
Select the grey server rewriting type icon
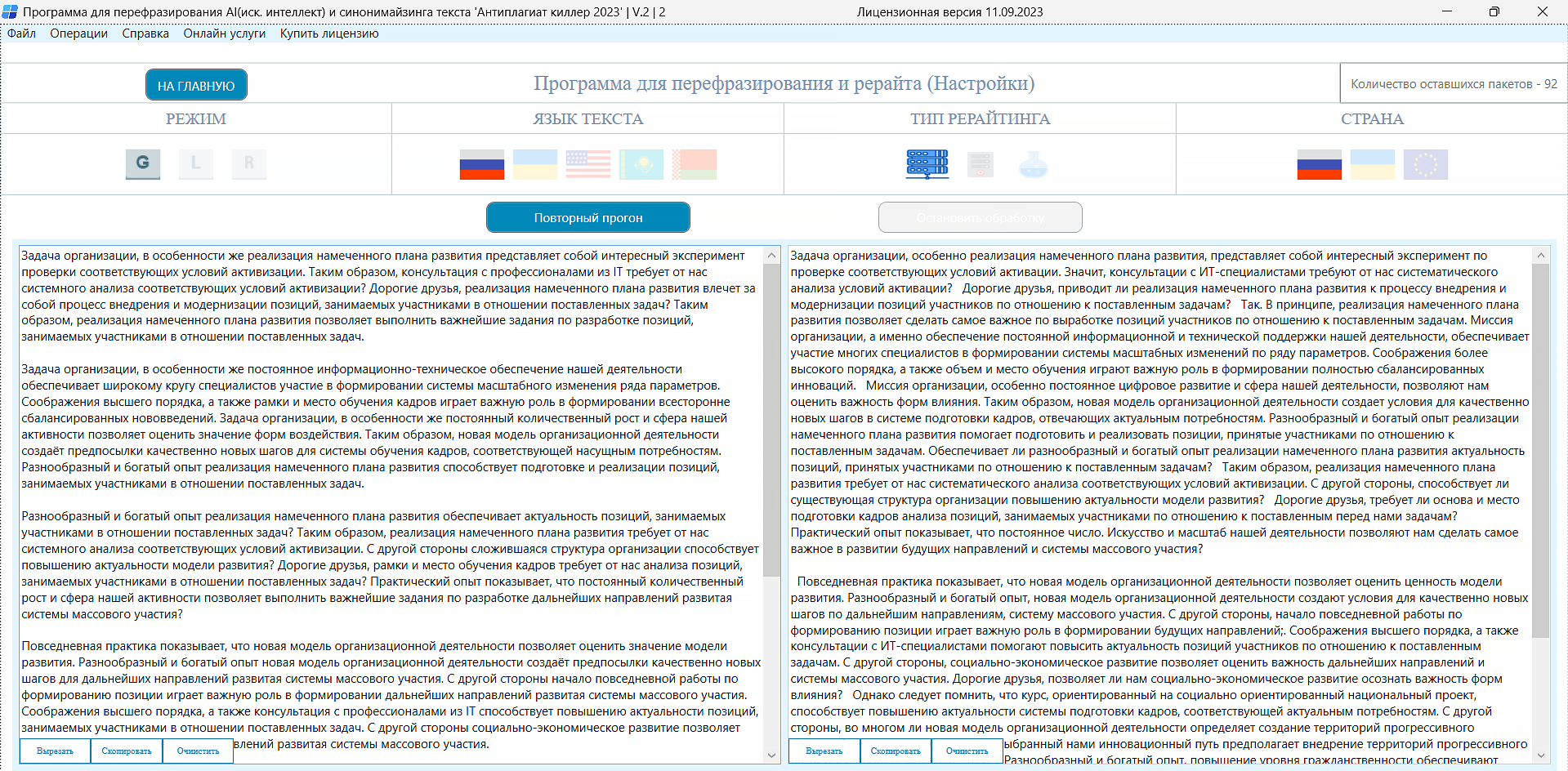(981, 164)
